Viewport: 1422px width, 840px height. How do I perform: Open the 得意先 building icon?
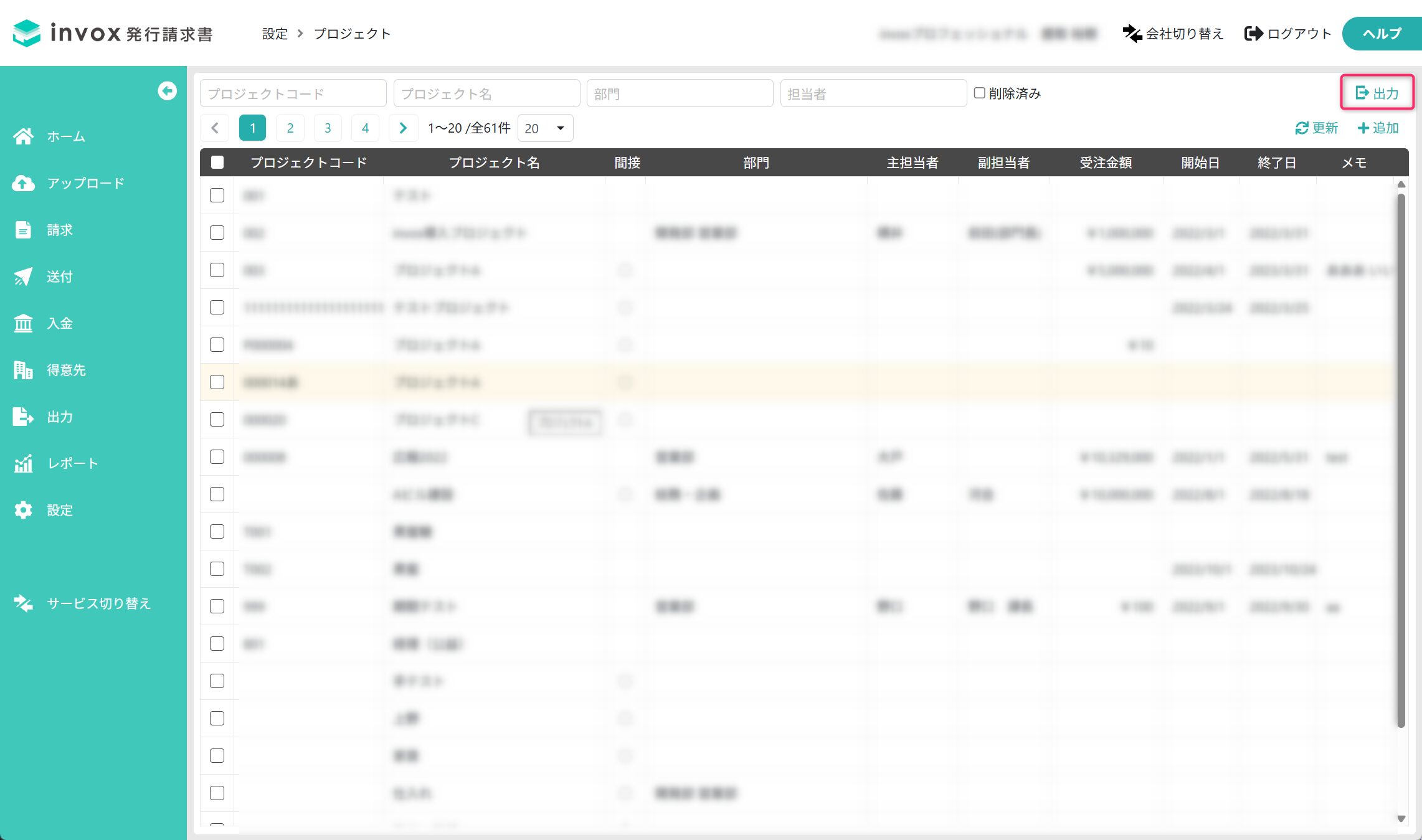(24, 370)
